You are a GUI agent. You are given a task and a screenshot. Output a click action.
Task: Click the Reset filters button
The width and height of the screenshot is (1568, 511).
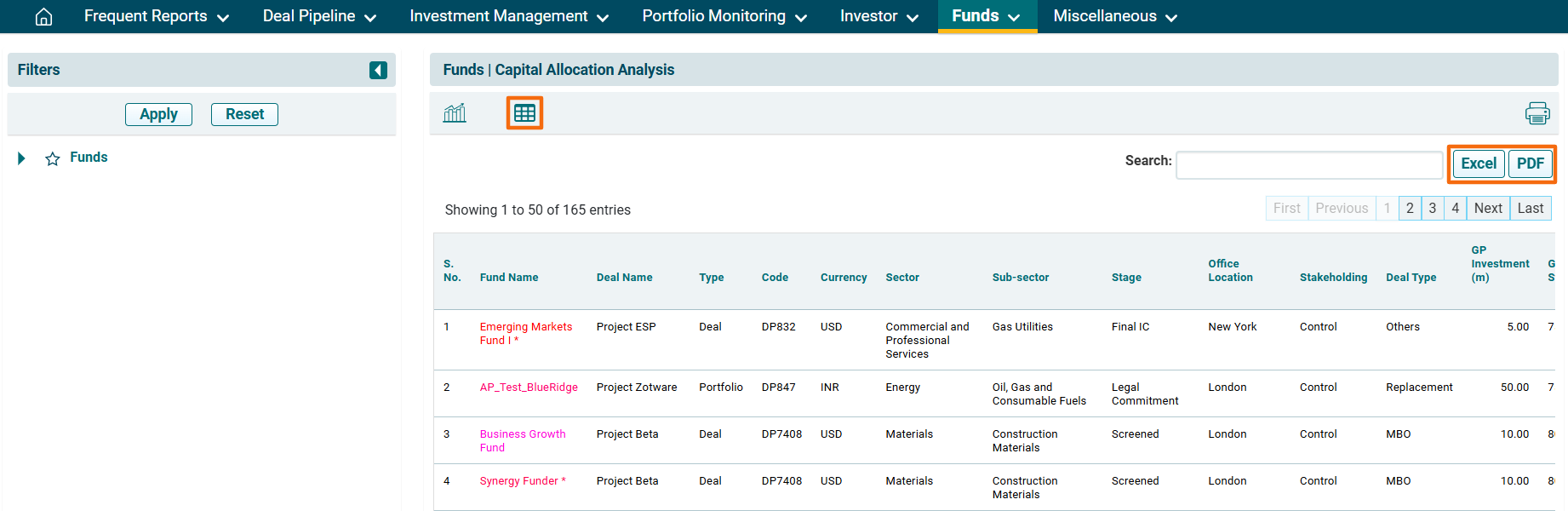click(244, 114)
